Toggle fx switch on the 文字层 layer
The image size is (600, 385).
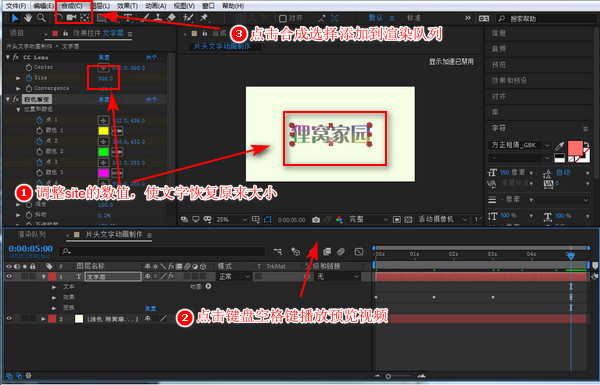point(171,276)
